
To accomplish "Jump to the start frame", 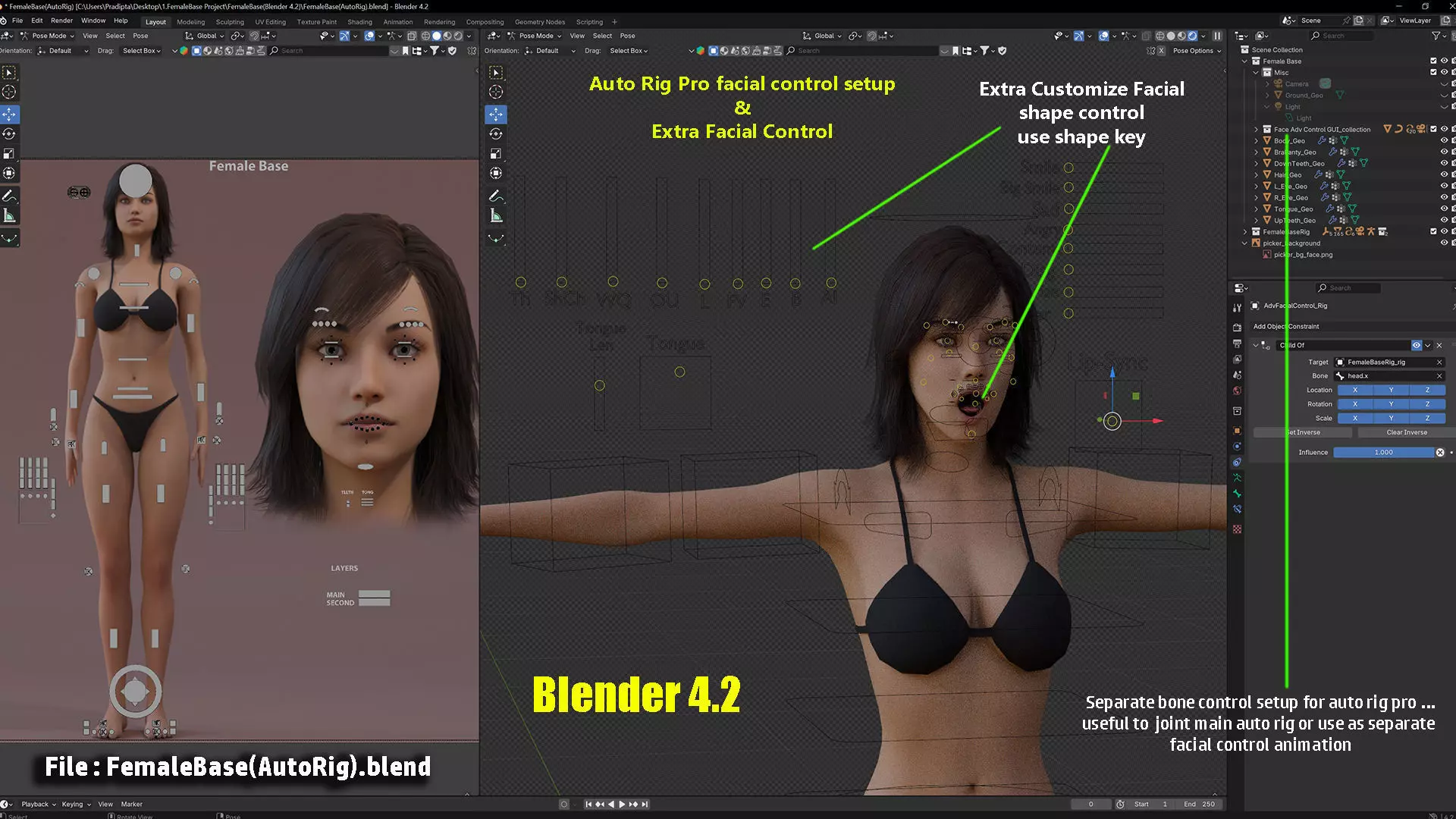I will click(x=588, y=804).
